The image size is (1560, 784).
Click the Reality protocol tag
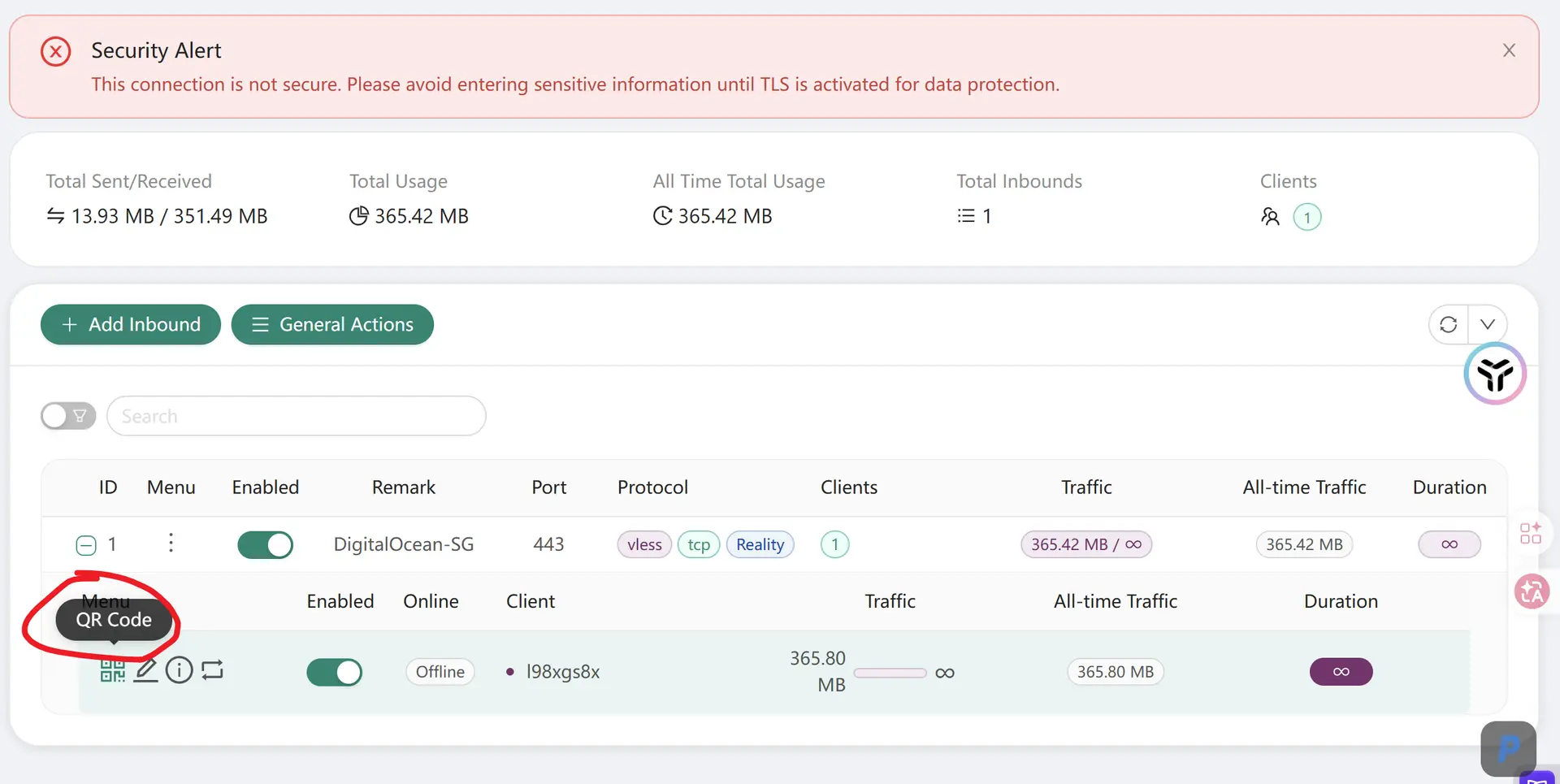(x=760, y=544)
